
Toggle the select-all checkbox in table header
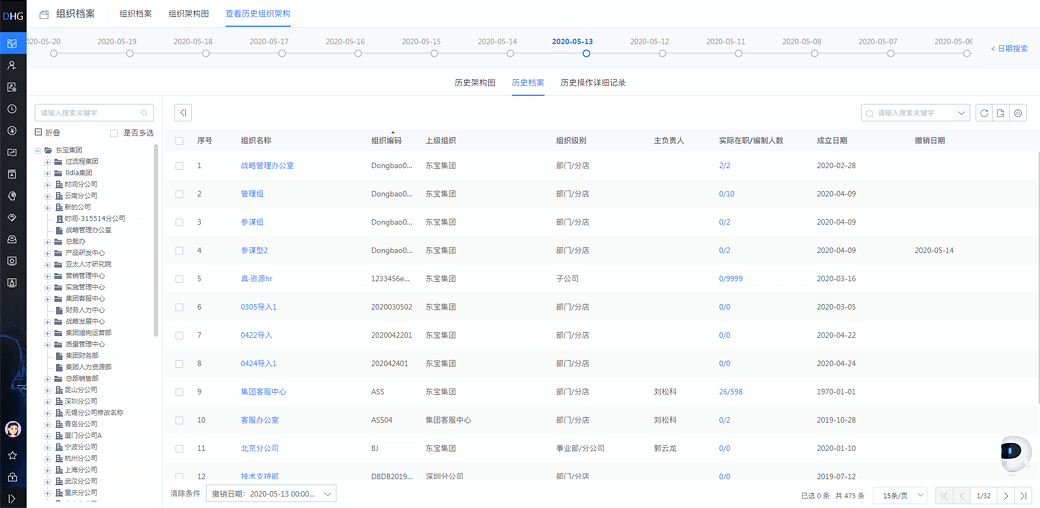pos(180,141)
